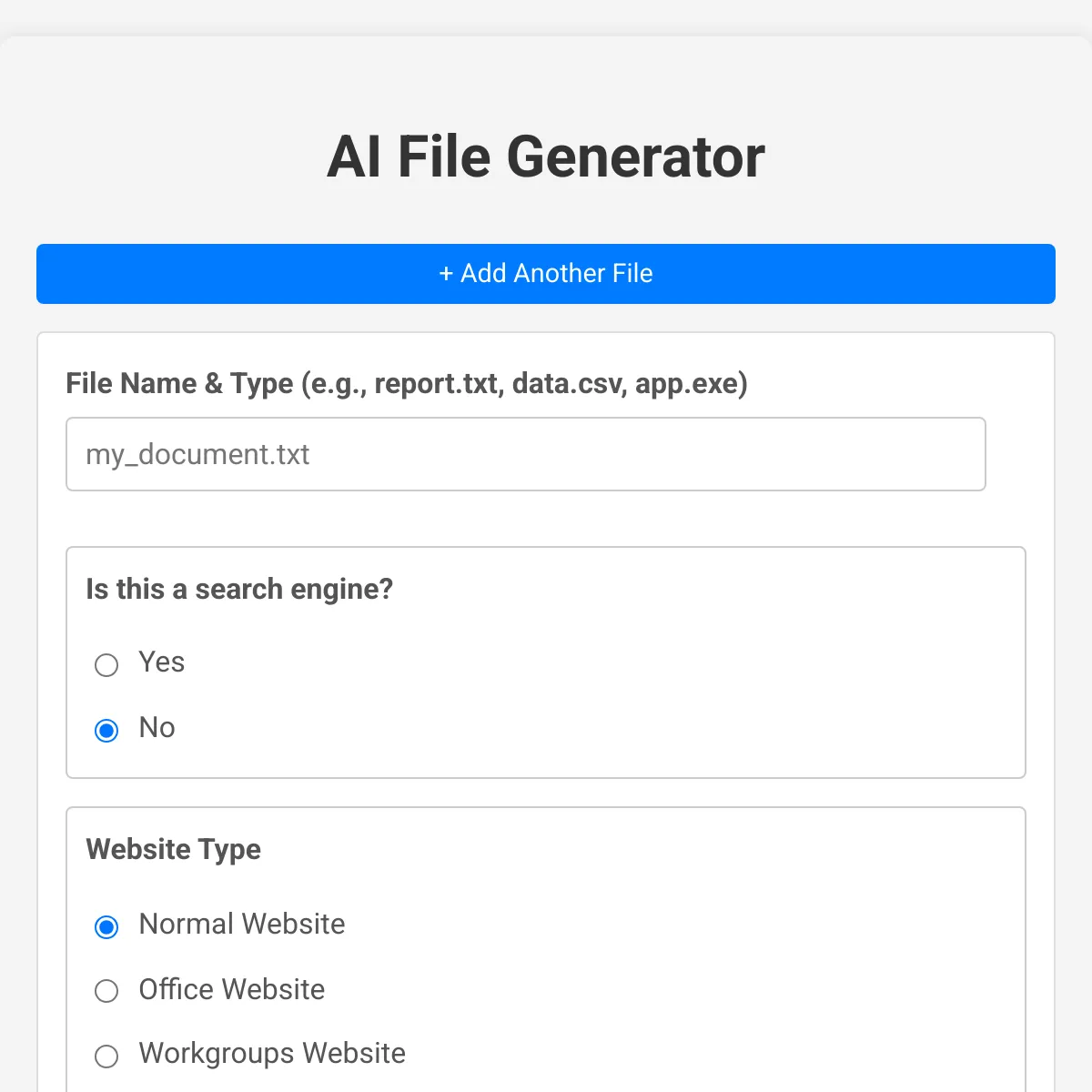Click the 'No' label text
This screenshot has width=1092, height=1092.
[x=157, y=728]
